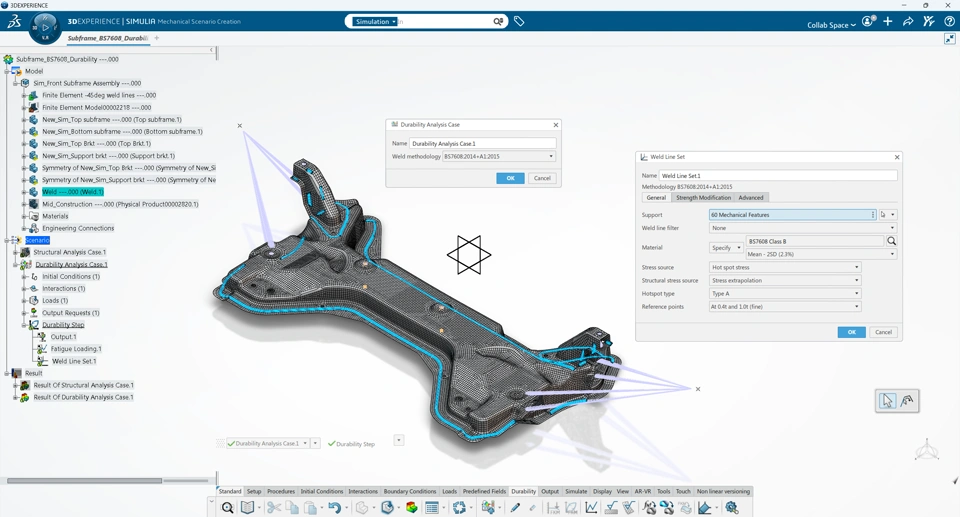
Task: Switch to Advanced tab in Weld Line Set
Action: click(x=751, y=197)
